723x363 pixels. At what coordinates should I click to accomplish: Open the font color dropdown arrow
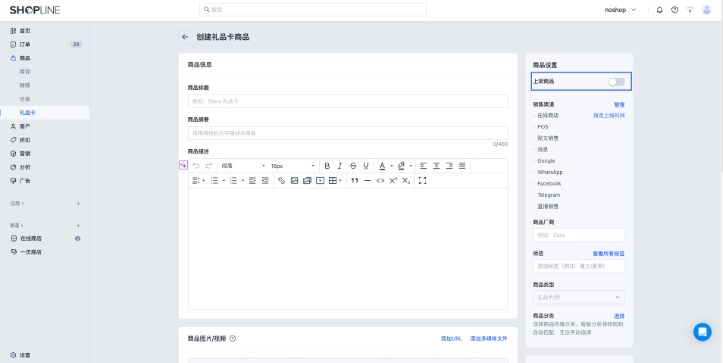tap(391, 166)
